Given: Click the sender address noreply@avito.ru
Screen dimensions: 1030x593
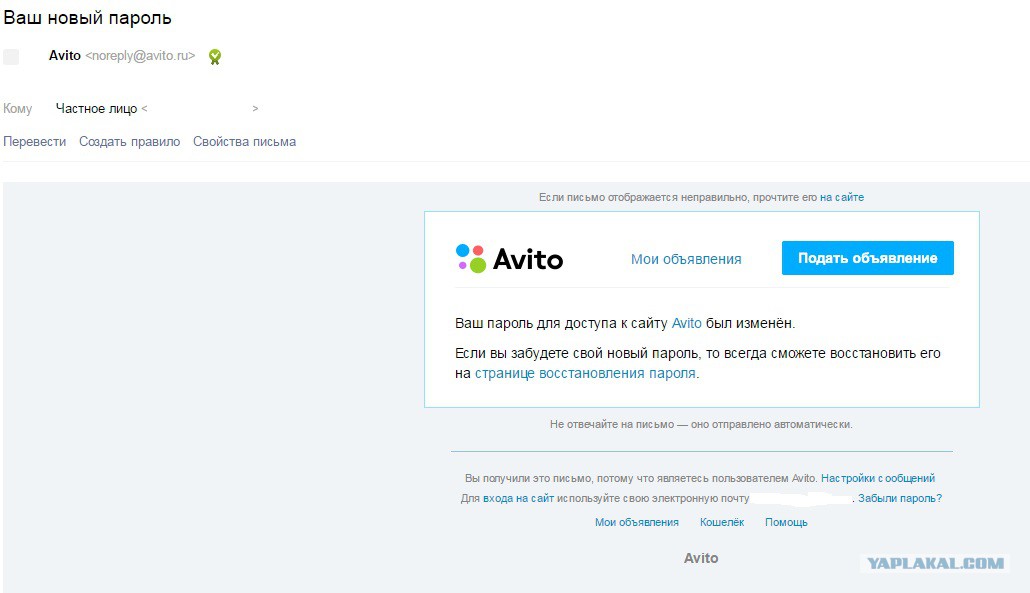Looking at the screenshot, I should pos(141,56).
